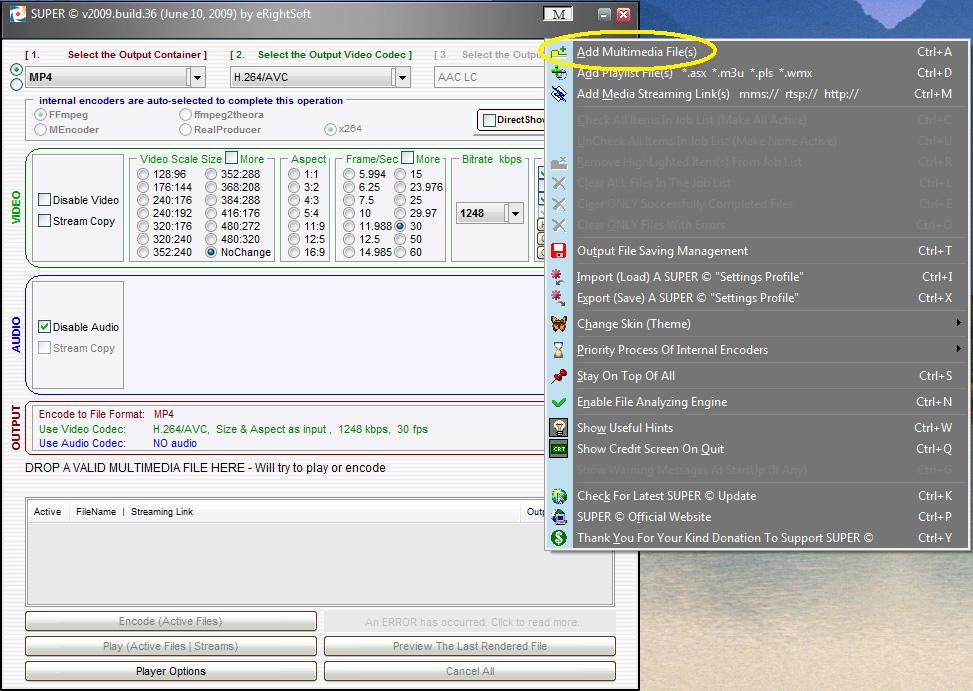The image size is (973, 691).
Task: Click the Add Media Streaming Link(s) icon
Action: point(559,94)
